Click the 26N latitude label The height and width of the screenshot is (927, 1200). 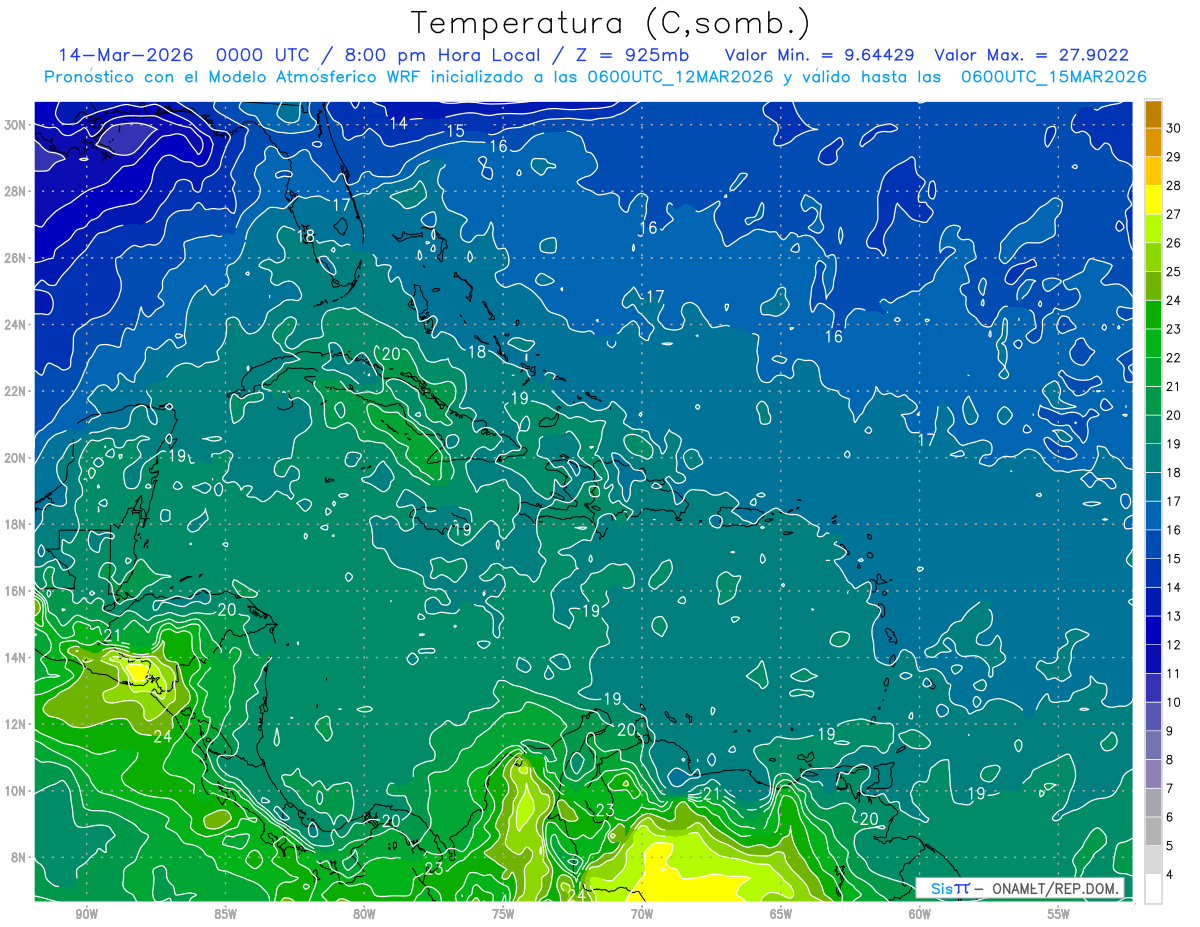tap(16, 258)
